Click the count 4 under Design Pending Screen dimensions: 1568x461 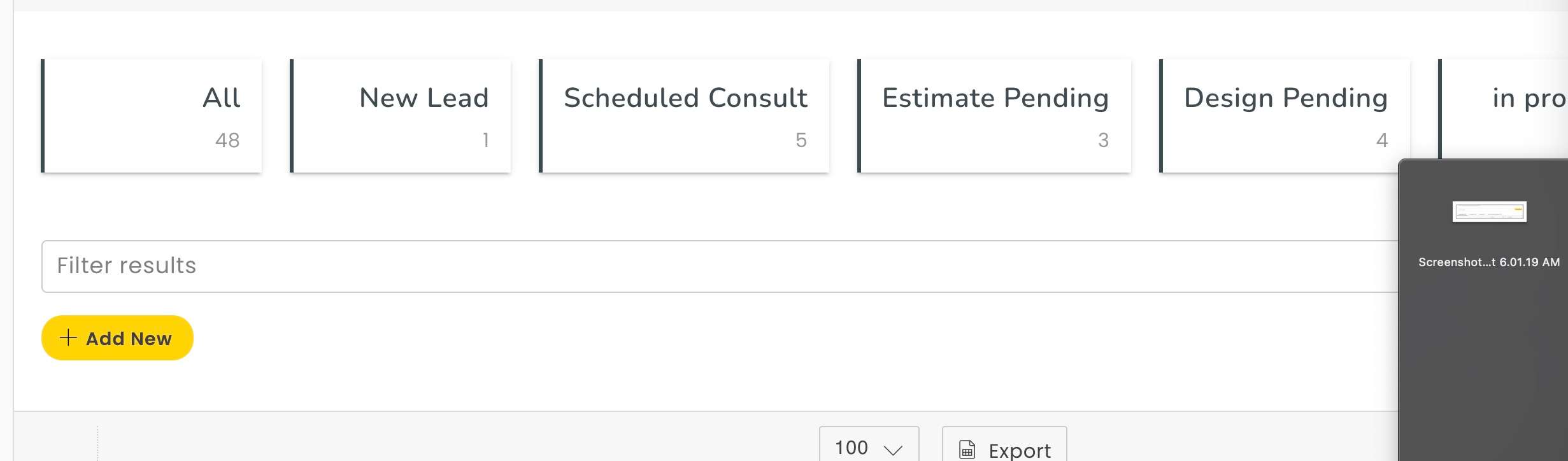pos(1382,140)
